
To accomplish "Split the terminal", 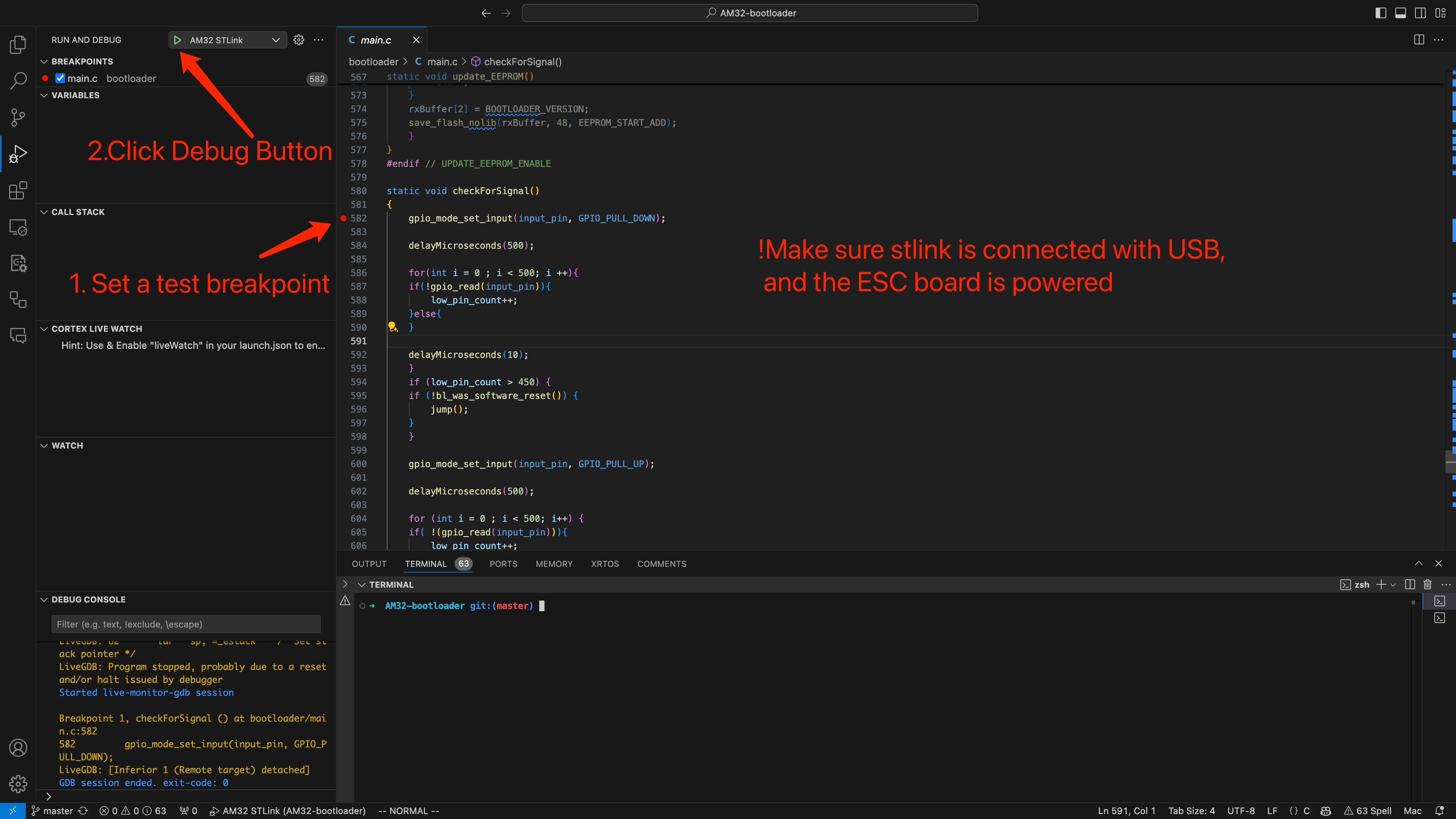I will click(1410, 584).
